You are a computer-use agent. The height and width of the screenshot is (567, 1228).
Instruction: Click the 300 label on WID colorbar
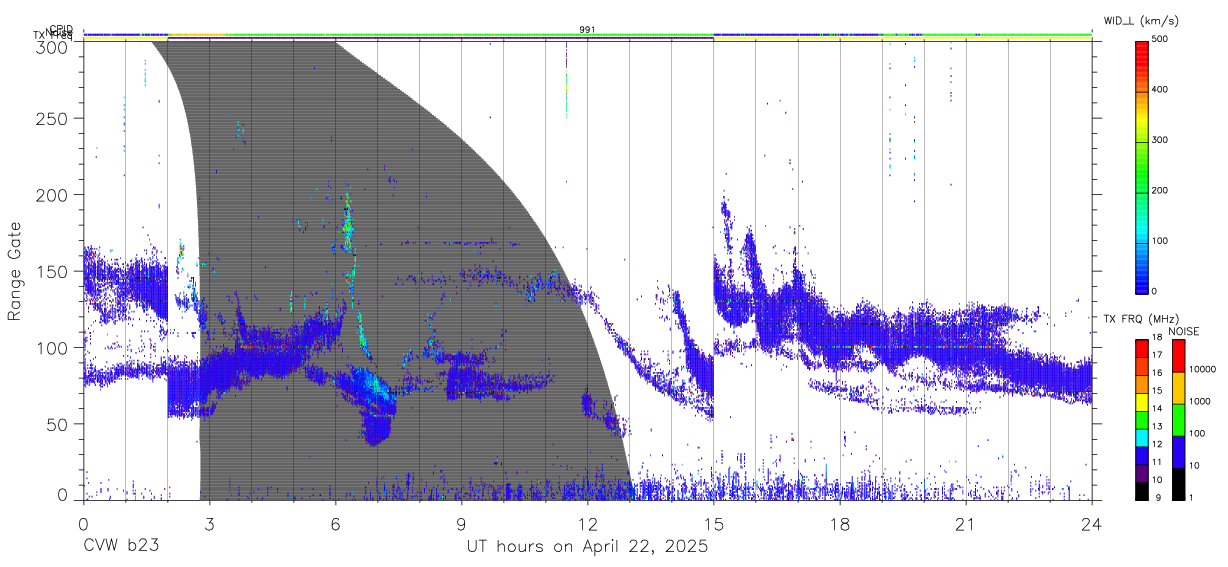[1160, 140]
